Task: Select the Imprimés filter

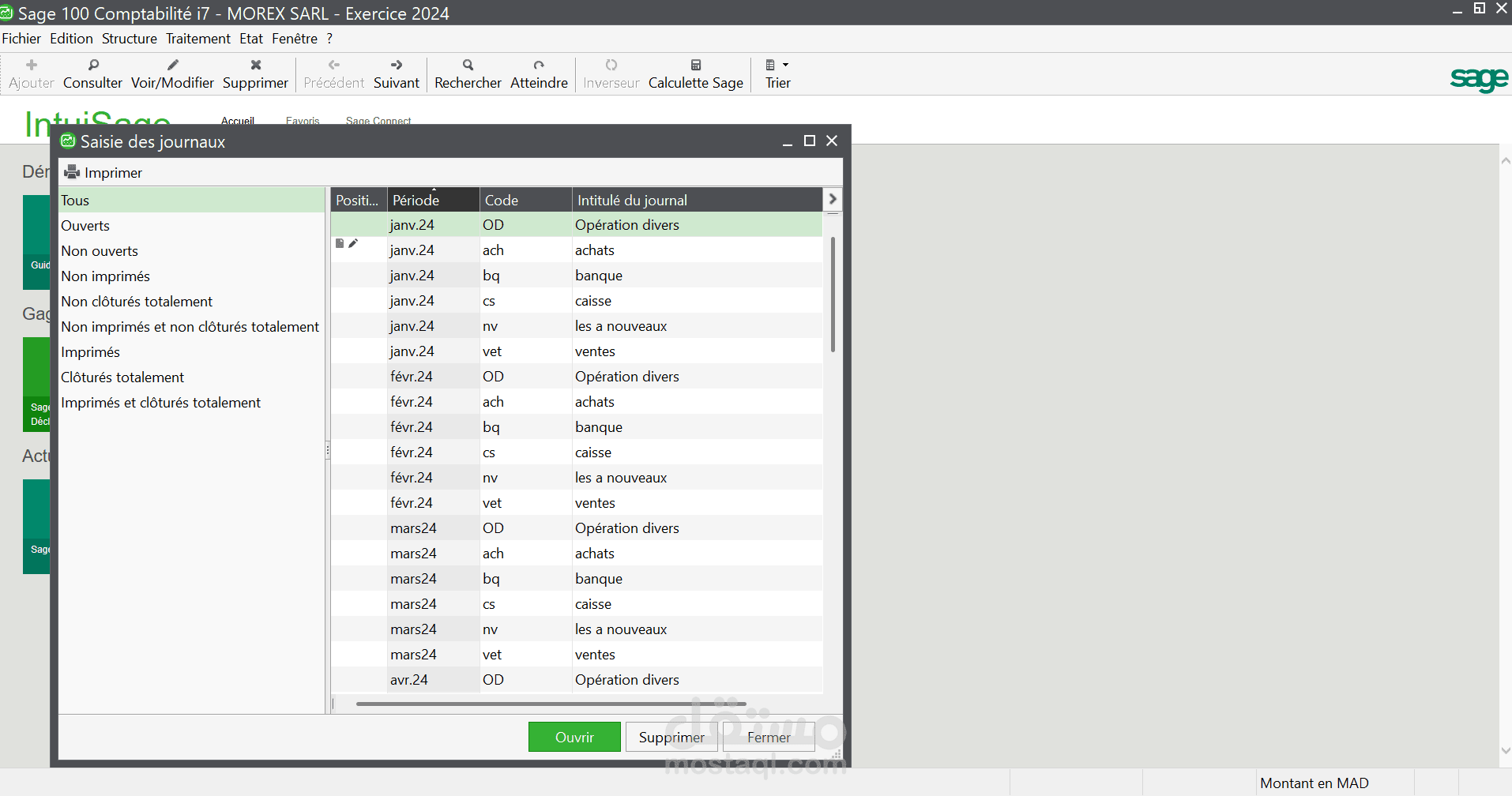Action: 192,352
